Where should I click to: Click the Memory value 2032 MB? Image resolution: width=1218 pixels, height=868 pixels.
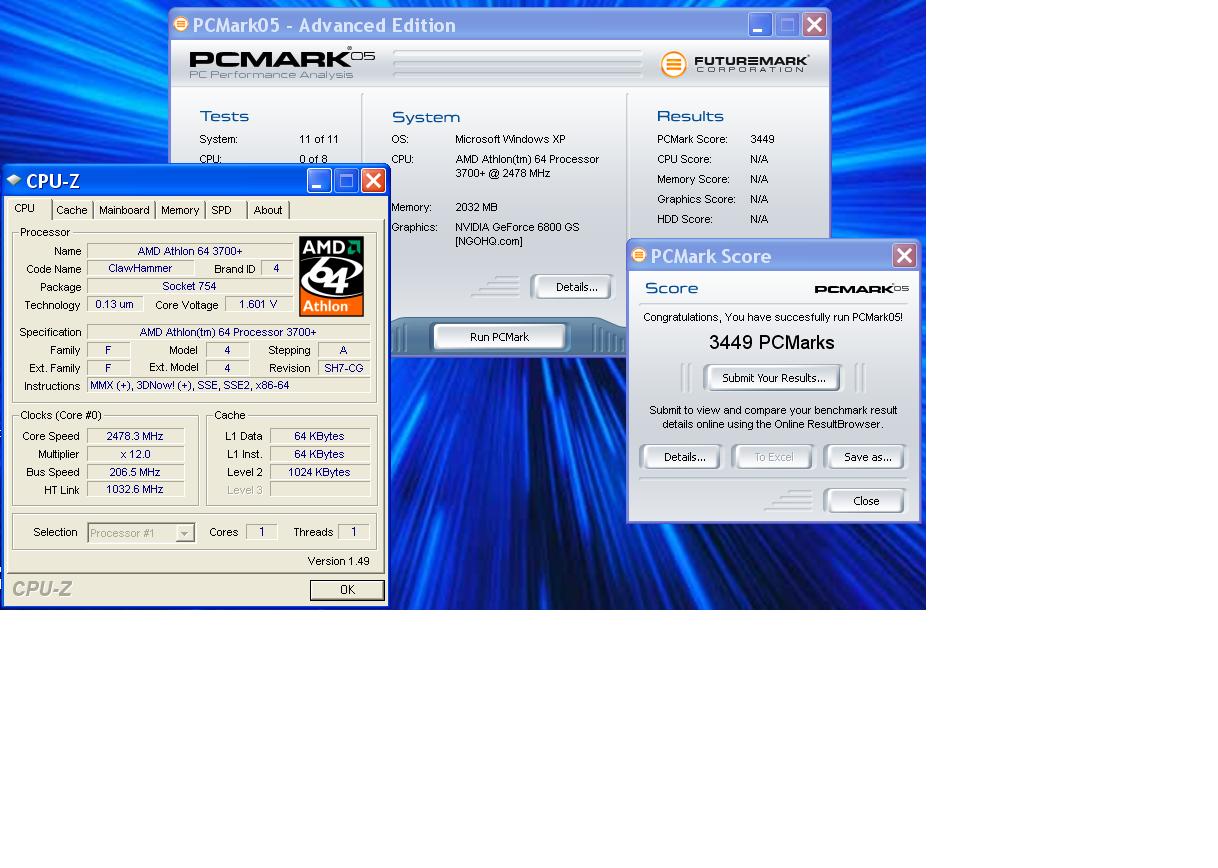pyautogui.click(x=476, y=207)
